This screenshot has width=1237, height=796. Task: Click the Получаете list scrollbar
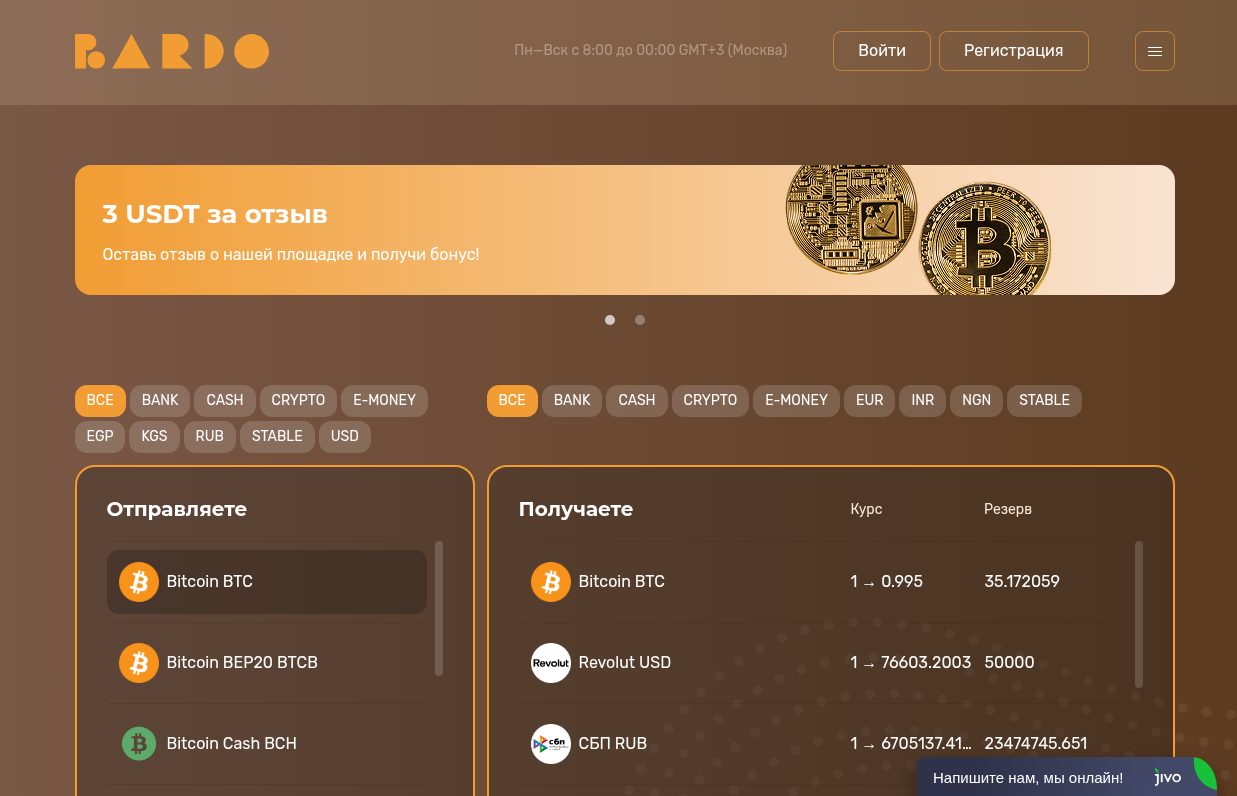1139,614
